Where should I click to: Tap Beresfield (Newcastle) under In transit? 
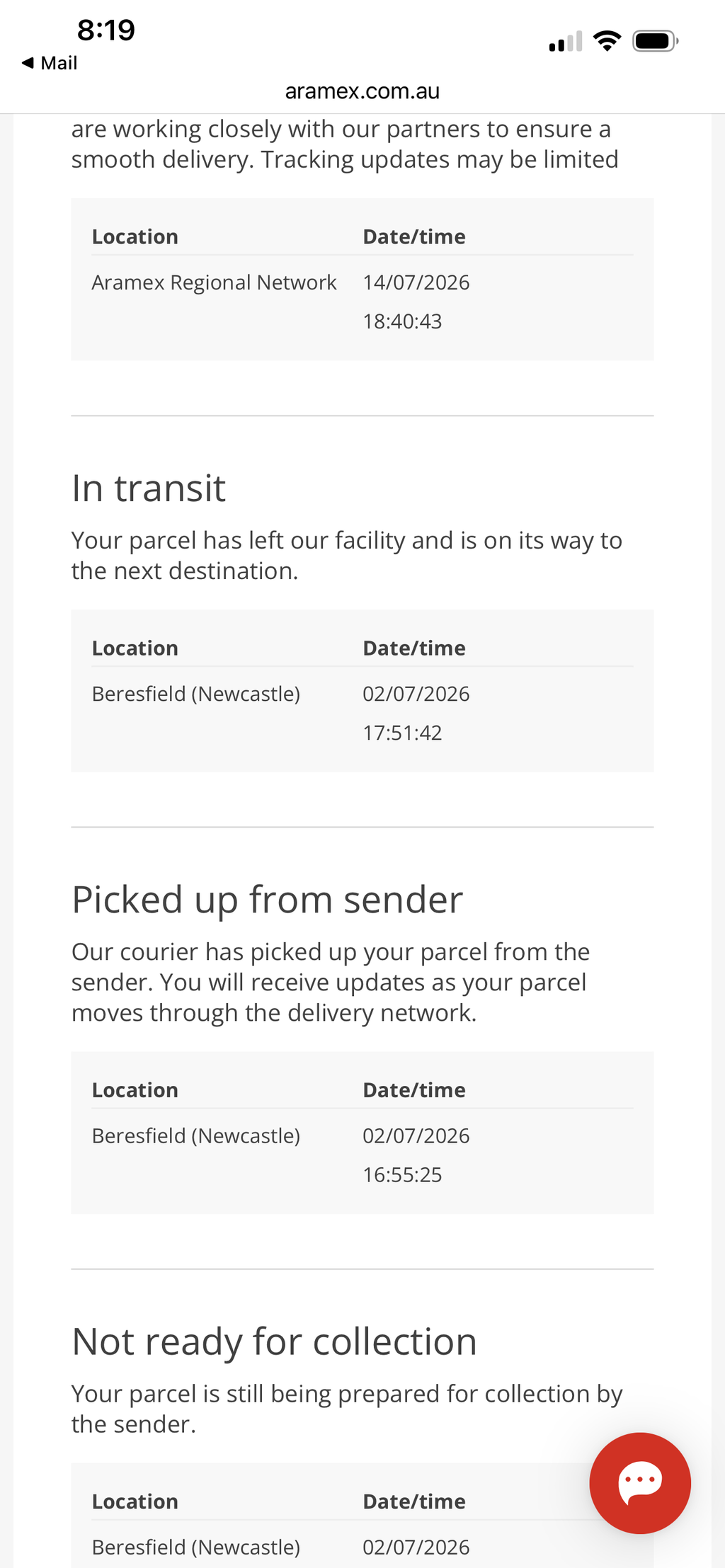tap(196, 694)
